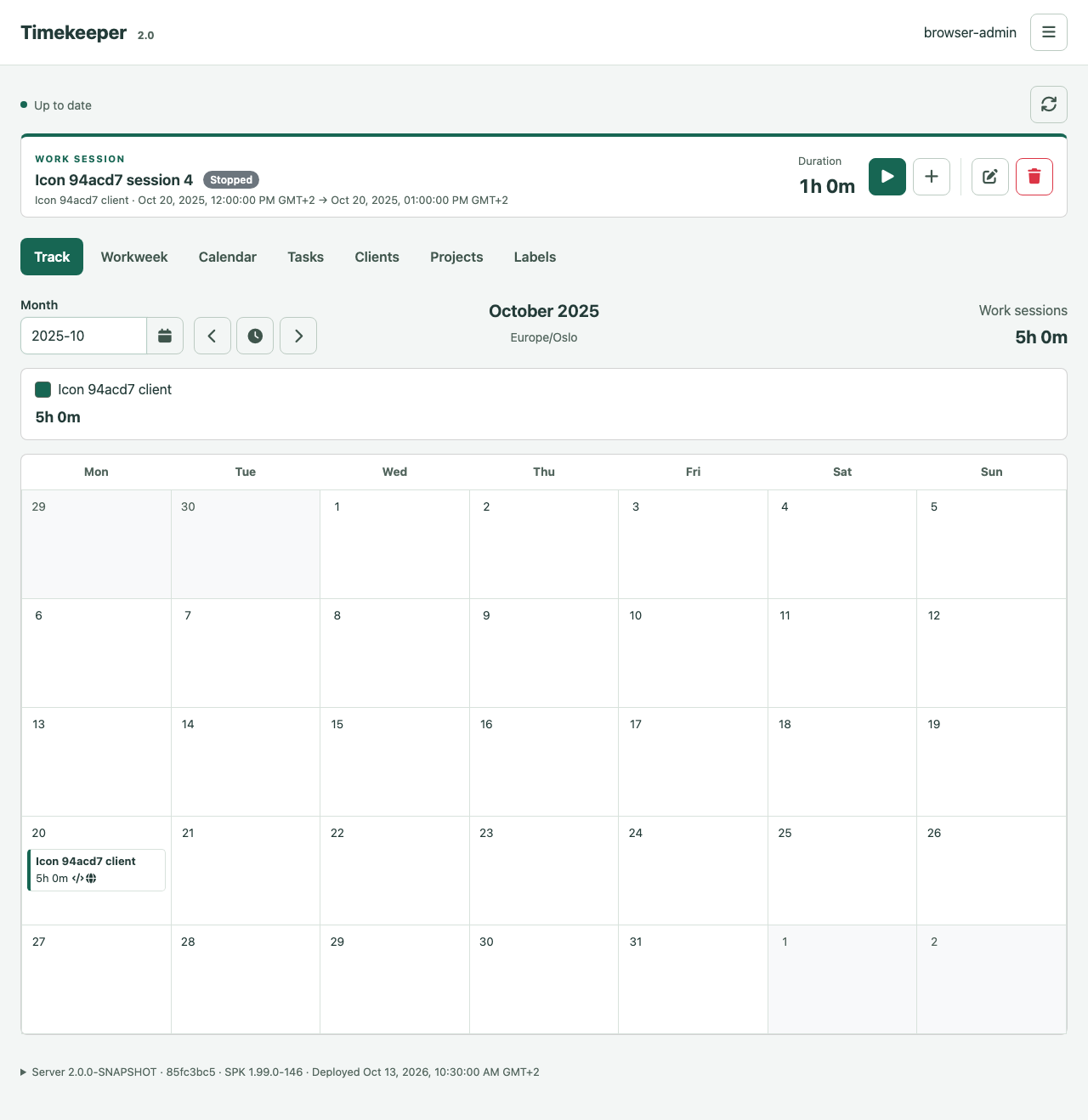Screen dimensions: 1088x1120
Task: Jump to the current month via the clock icon
Action: click(255, 336)
